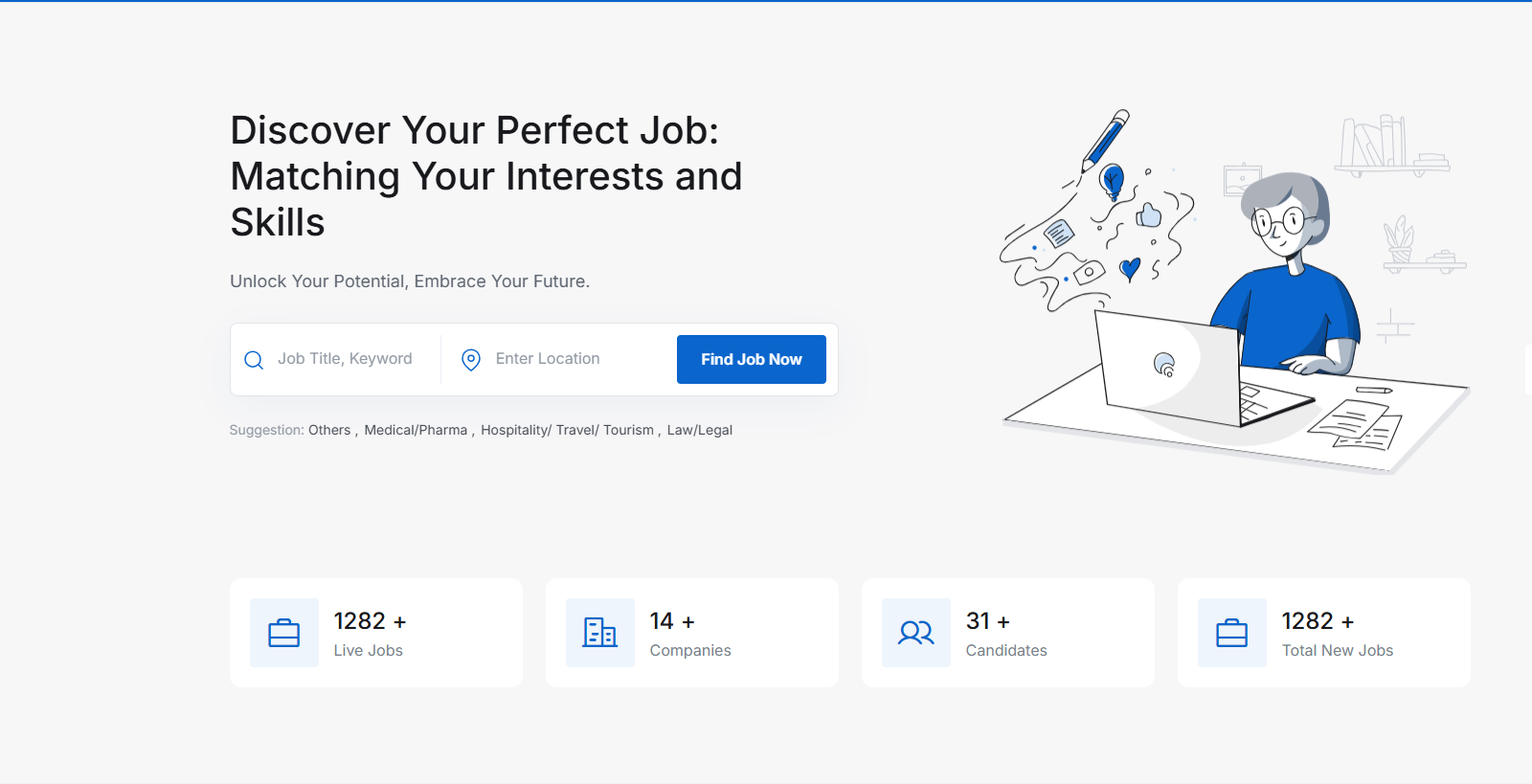Click the Total New Jobs label text

1338,651
